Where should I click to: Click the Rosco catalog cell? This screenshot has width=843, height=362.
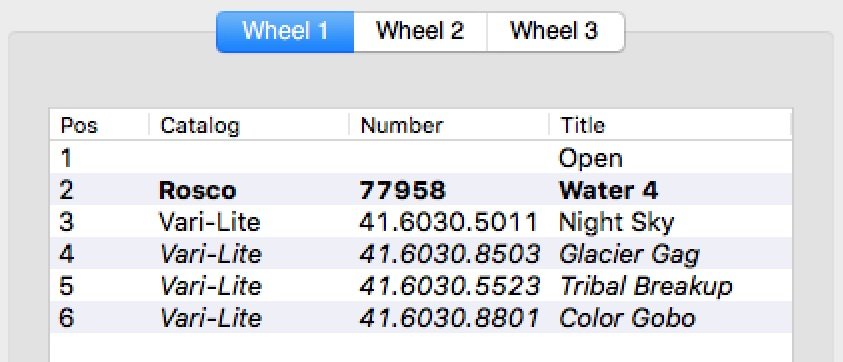[197, 190]
